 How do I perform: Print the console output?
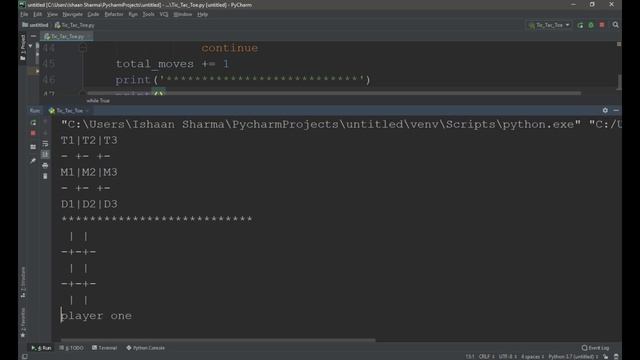pyautogui.click(x=45, y=165)
